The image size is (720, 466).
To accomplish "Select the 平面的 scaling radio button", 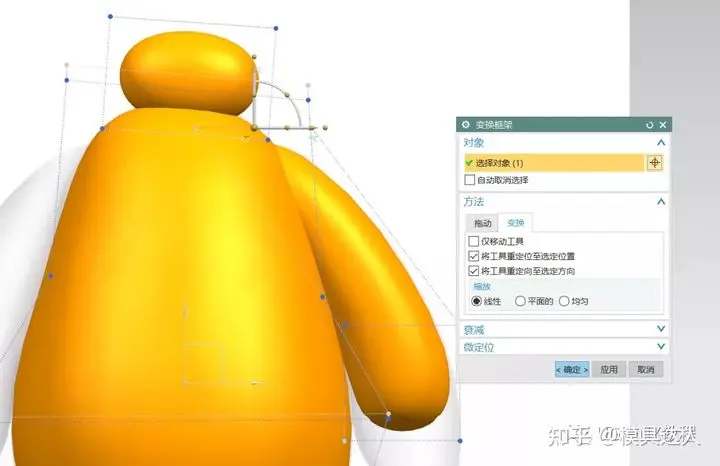I will [520, 301].
